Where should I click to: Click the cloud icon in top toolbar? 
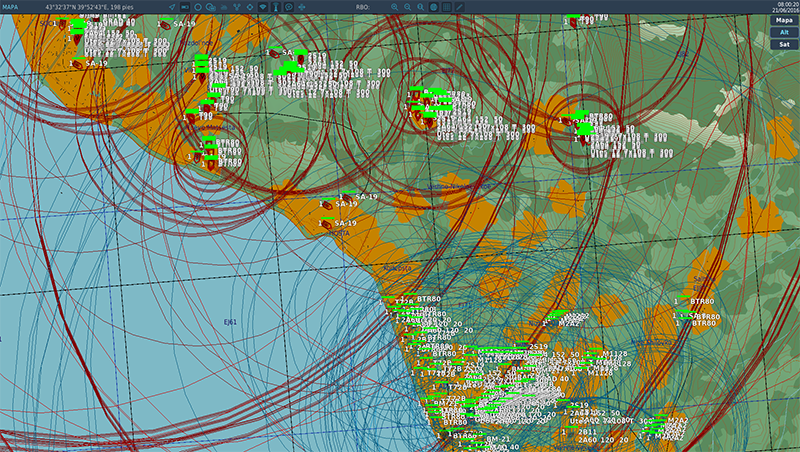pos(224,7)
